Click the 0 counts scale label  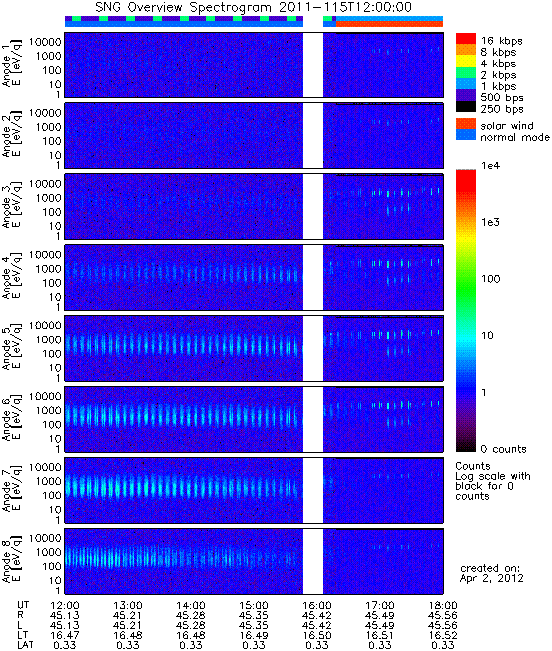tap(503, 449)
